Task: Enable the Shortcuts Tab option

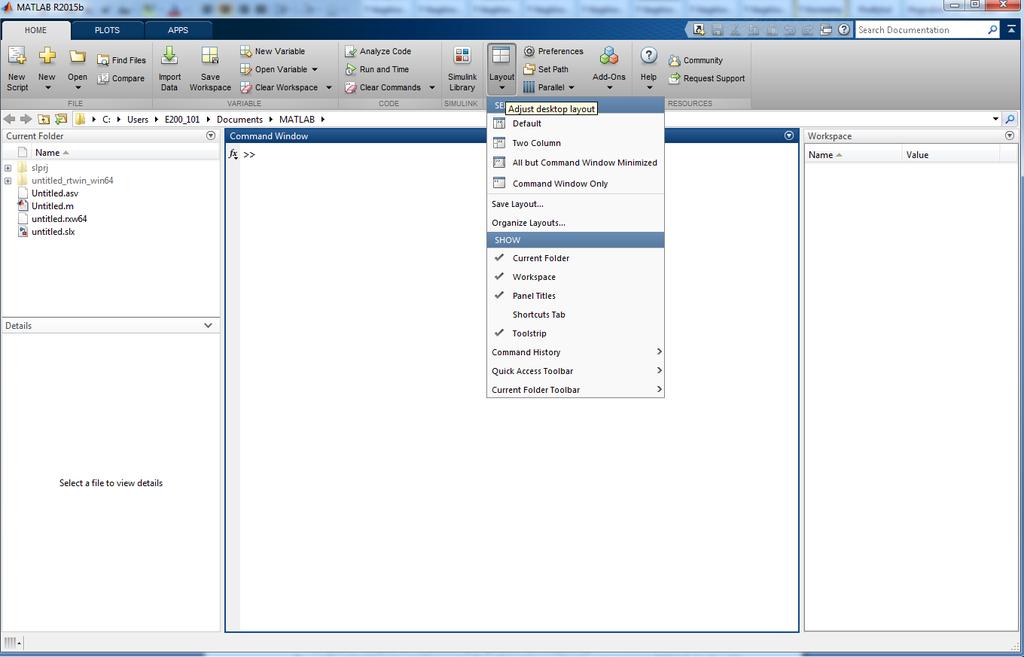Action: tap(575, 315)
